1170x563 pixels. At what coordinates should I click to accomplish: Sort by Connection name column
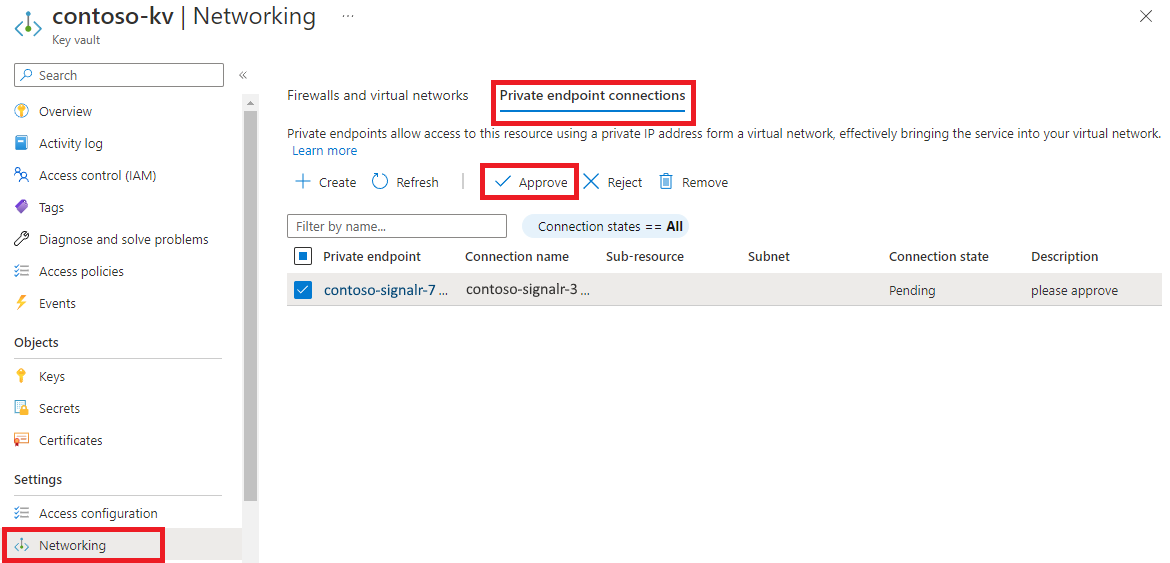pyautogui.click(x=516, y=257)
